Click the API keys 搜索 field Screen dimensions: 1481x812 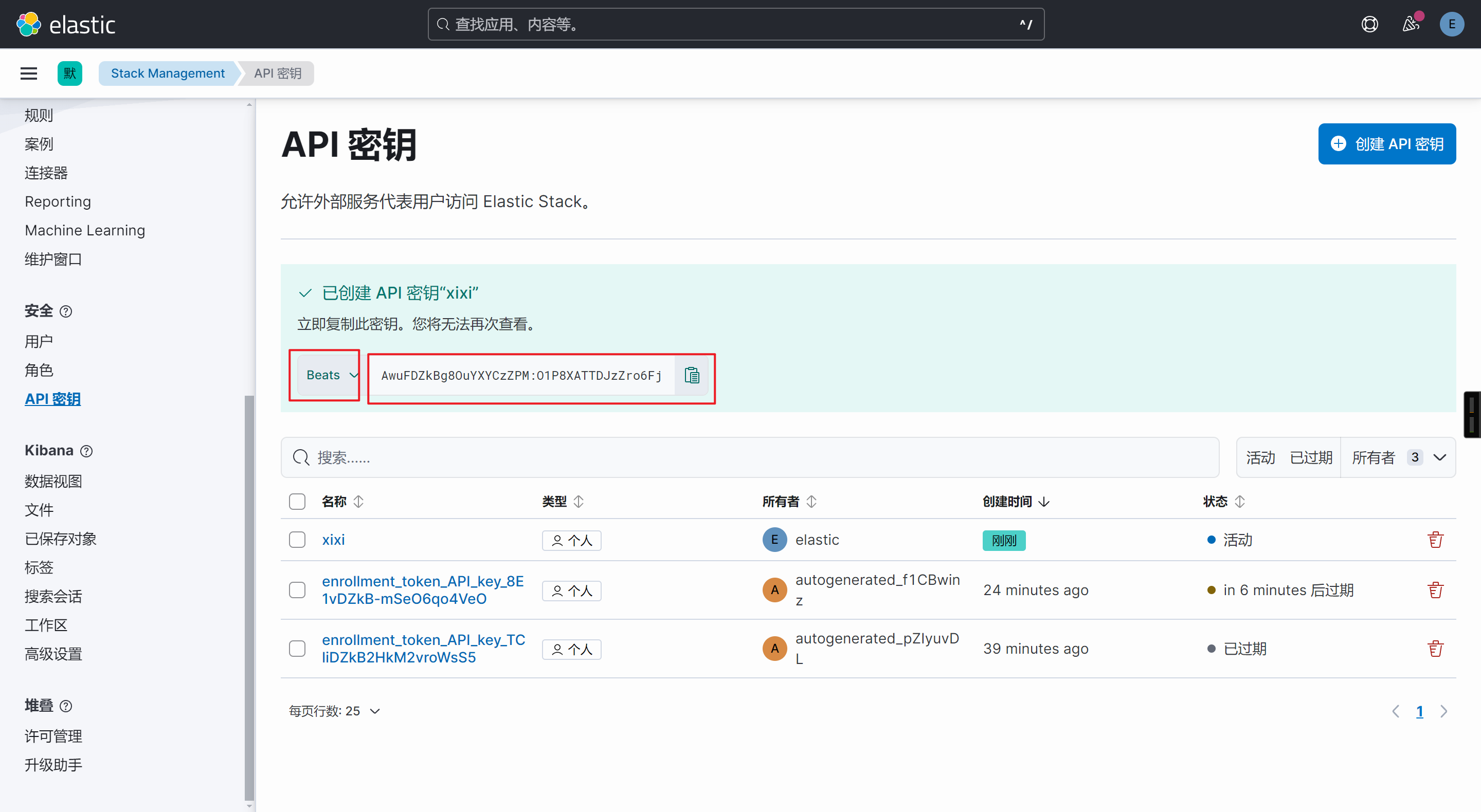pos(750,457)
